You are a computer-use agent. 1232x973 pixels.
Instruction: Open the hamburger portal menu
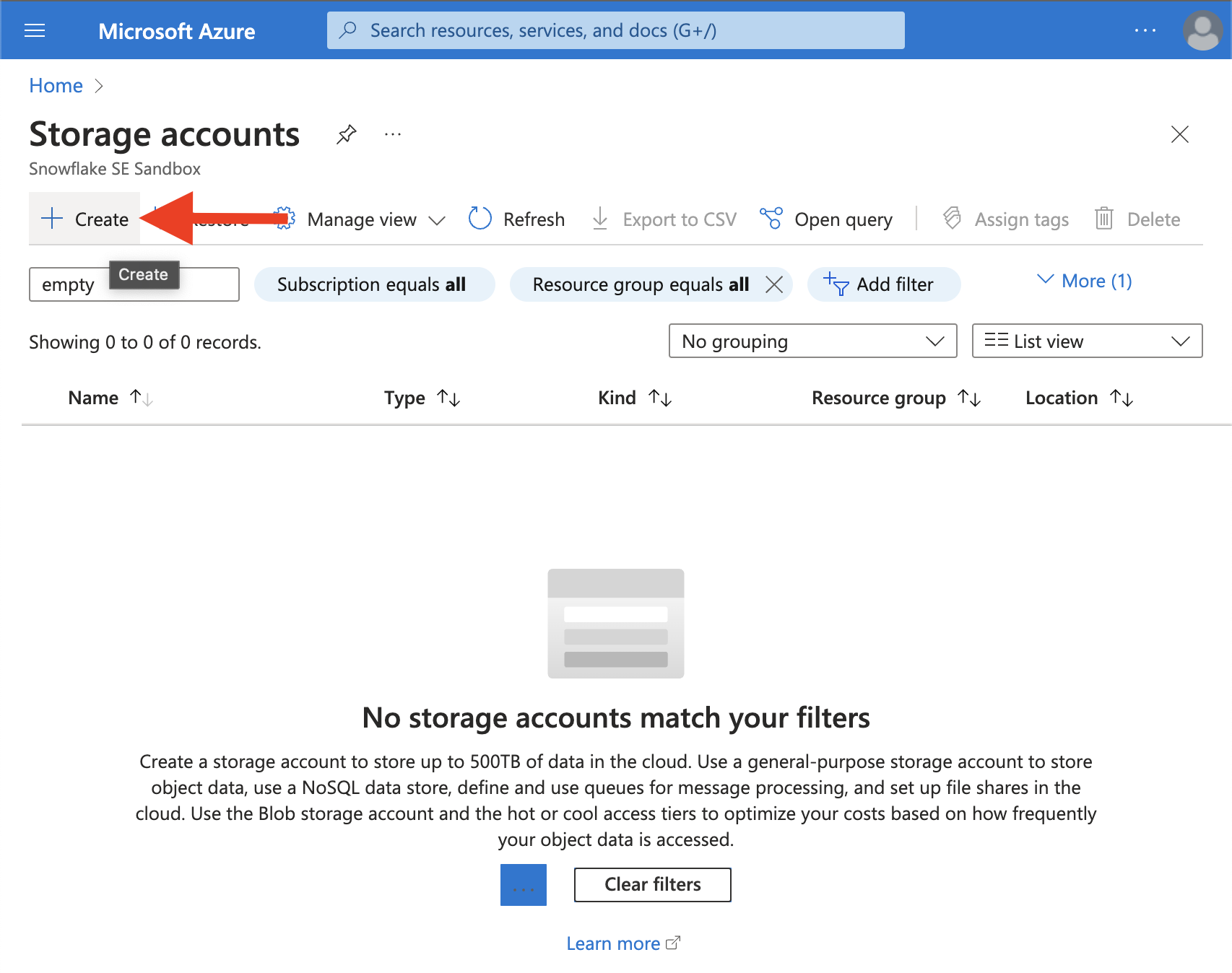click(35, 30)
